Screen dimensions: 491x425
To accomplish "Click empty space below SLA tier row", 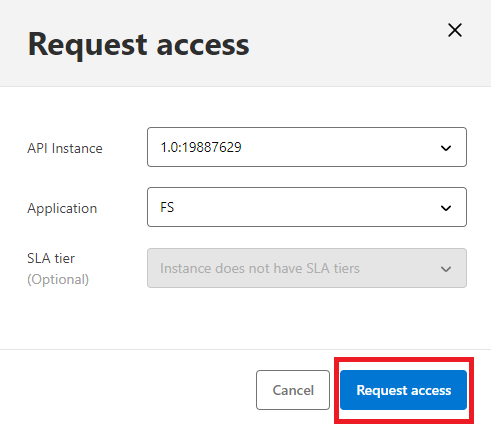I will (x=245, y=318).
